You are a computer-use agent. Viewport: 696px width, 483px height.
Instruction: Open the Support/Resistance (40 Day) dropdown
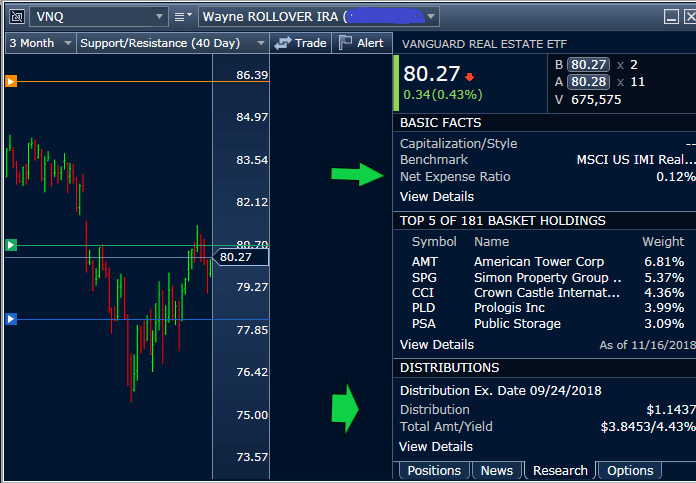pyautogui.click(x=260, y=43)
